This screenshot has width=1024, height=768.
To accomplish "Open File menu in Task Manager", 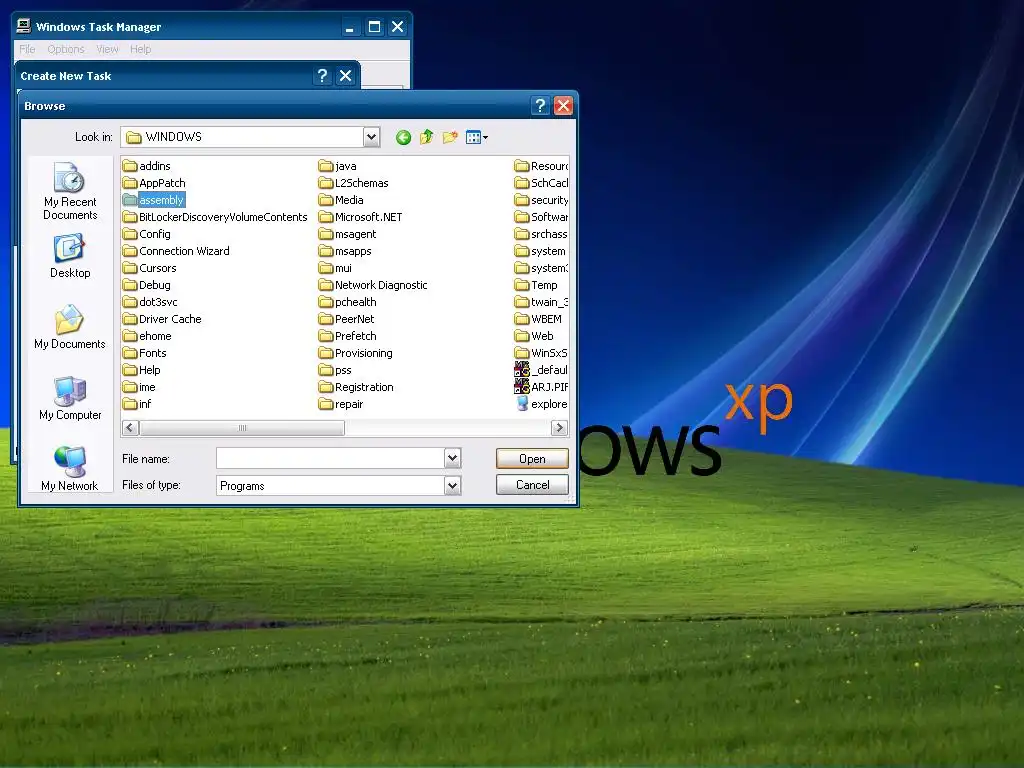I will (x=27, y=49).
